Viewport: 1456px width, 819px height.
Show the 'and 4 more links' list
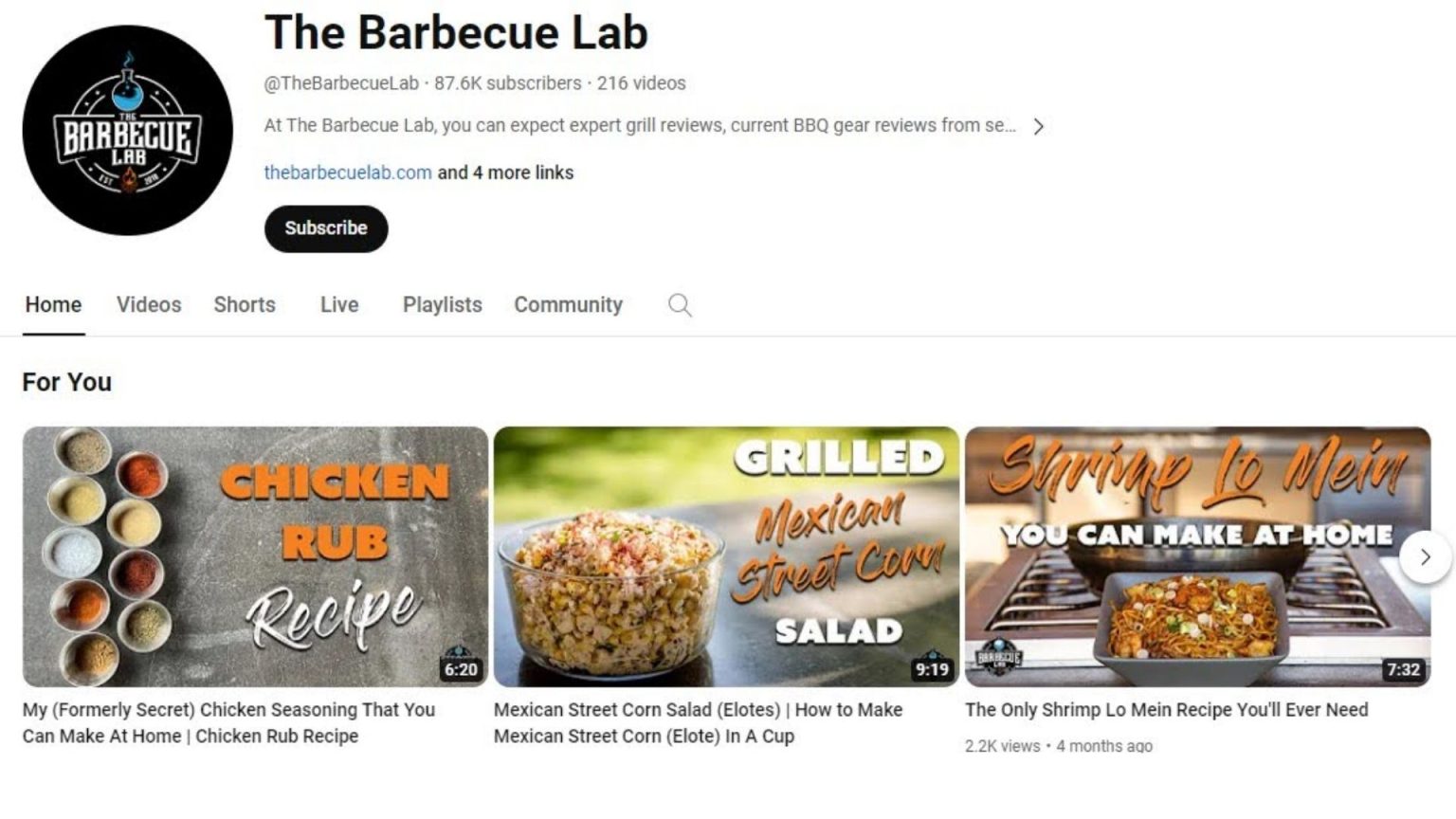click(x=505, y=173)
